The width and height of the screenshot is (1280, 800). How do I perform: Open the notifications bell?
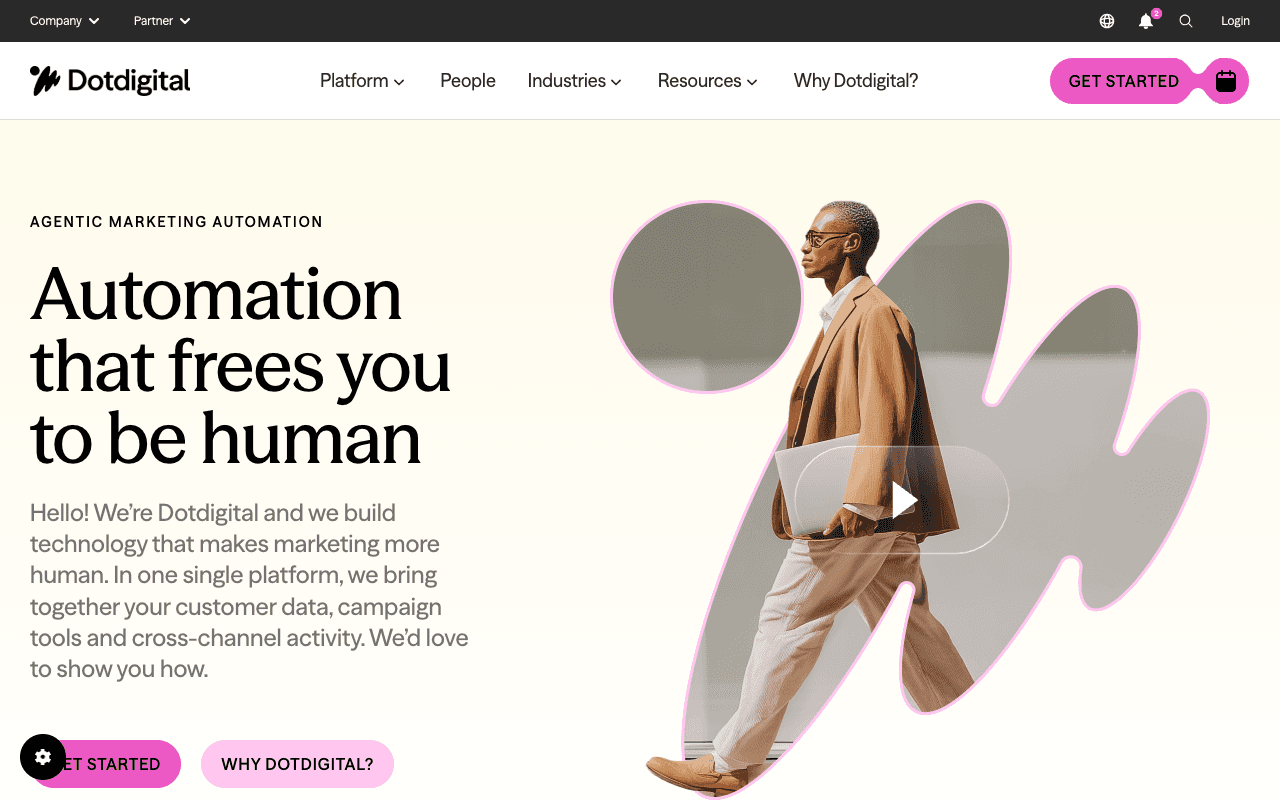[1146, 21]
